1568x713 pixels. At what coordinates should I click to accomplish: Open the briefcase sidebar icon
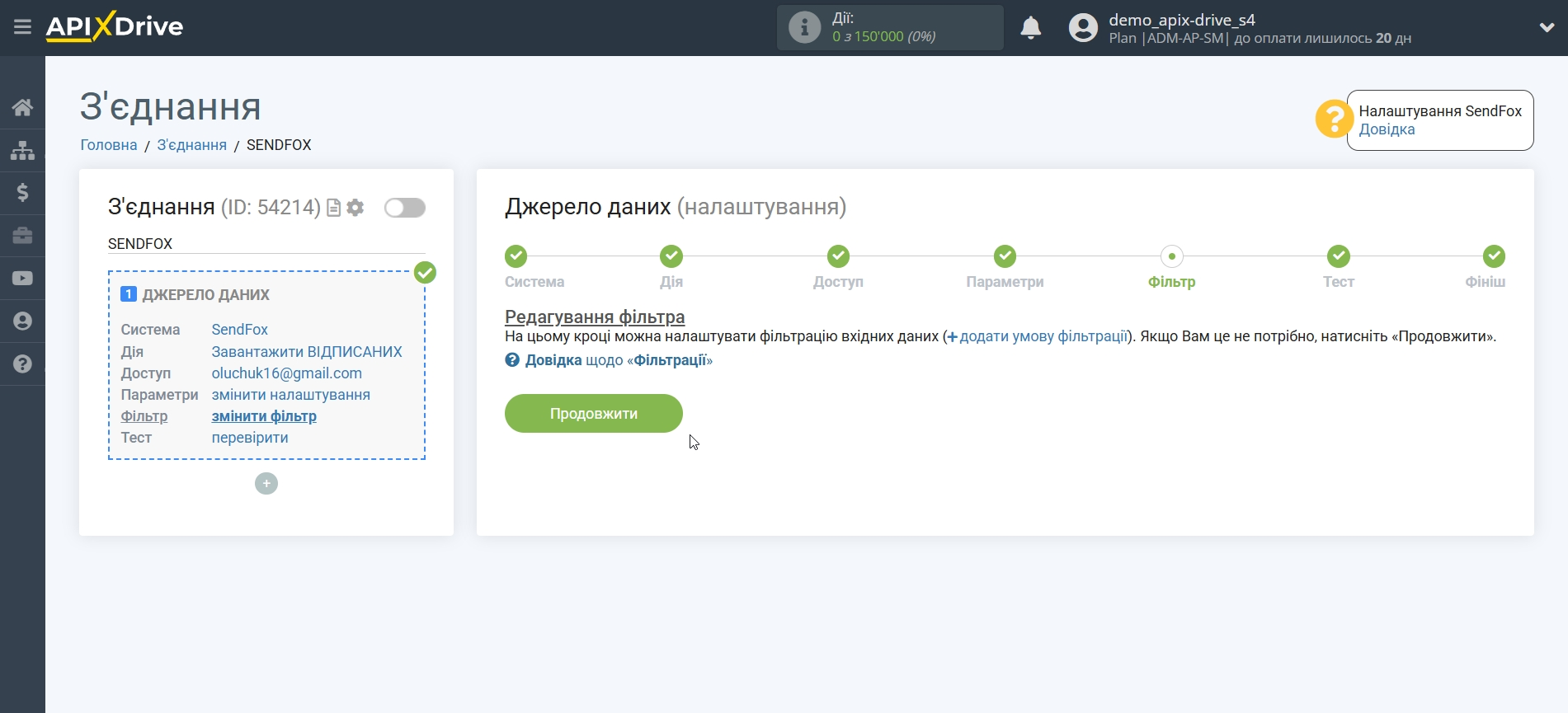(22, 236)
